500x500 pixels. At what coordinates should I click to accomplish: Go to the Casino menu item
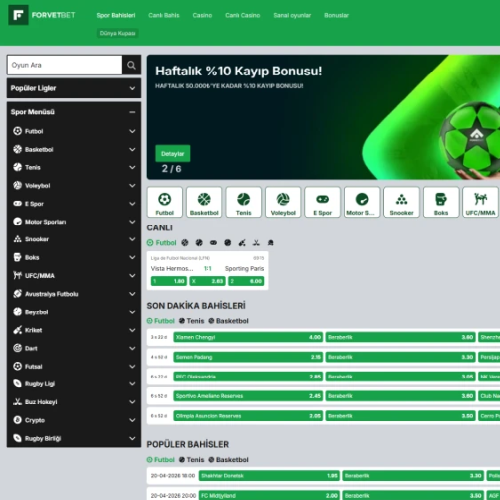pyautogui.click(x=202, y=15)
